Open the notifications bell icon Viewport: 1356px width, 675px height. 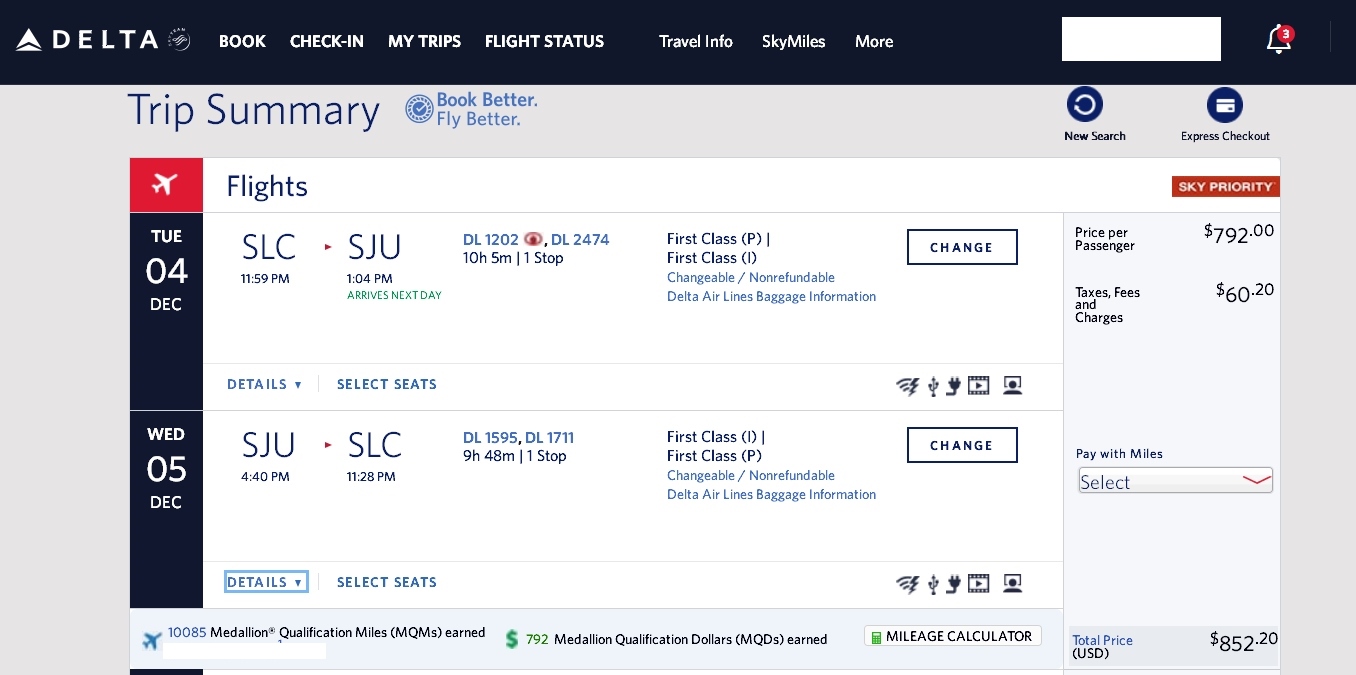click(x=1279, y=40)
